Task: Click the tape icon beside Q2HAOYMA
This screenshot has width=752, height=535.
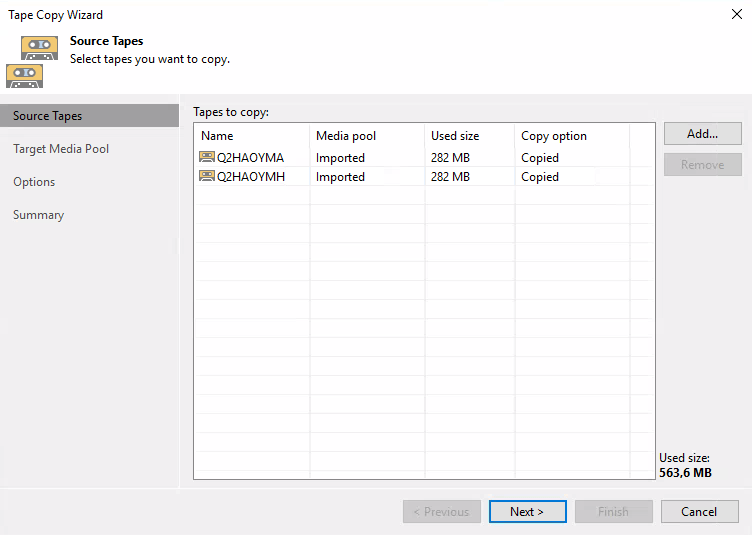Action: click(x=207, y=157)
